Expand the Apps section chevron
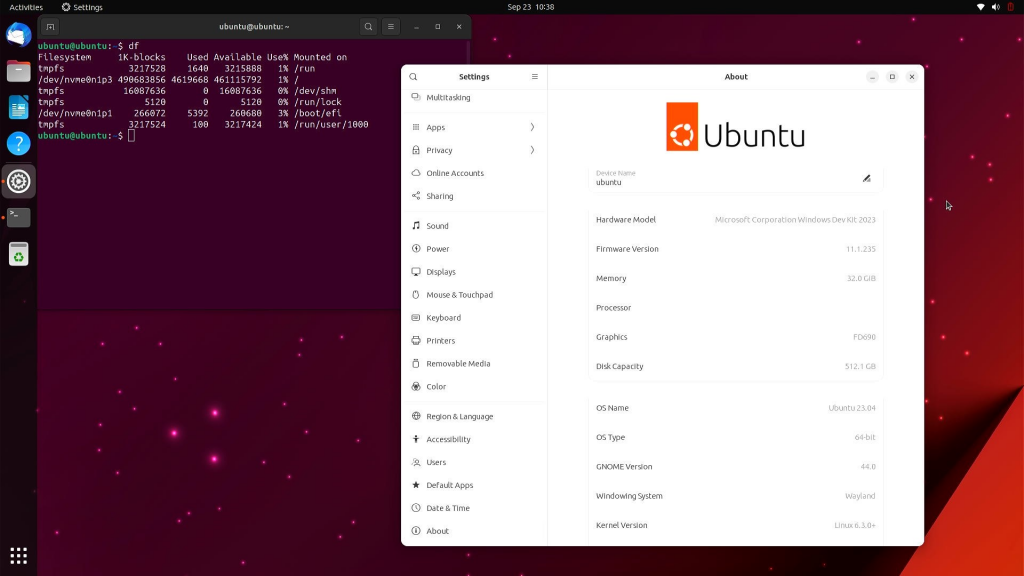The image size is (1024, 576). (x=532, y=127)
